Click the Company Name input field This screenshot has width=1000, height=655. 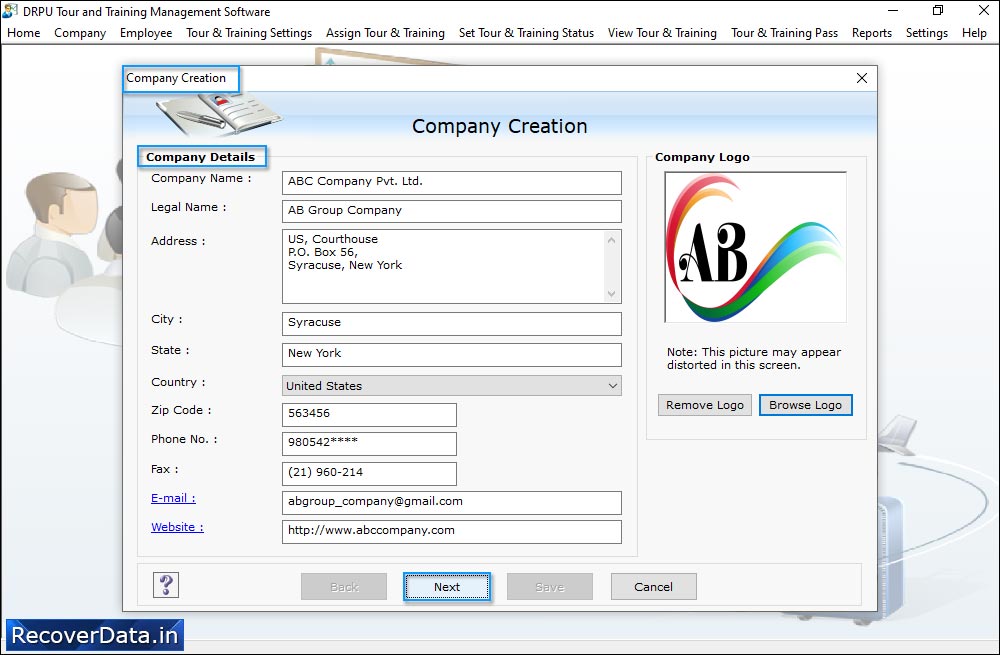click(452, 182)
